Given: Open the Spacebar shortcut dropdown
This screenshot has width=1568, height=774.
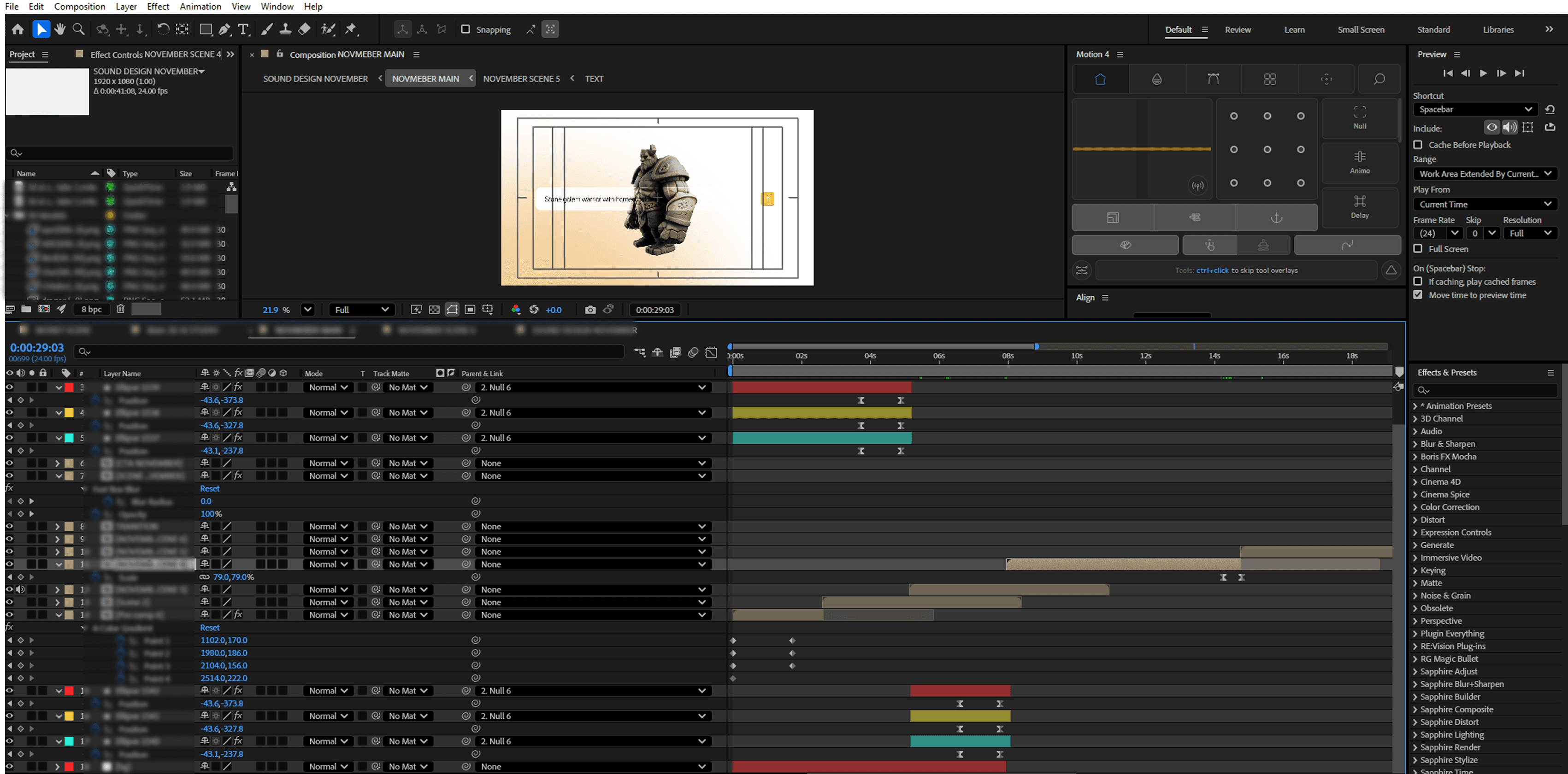Looking at the screenshot, I should click(x=1474, y=110).
